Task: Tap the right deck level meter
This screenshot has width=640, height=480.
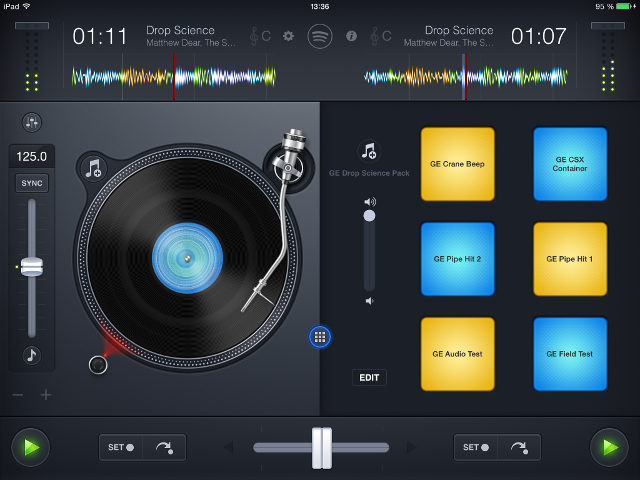Action: click(x=608, y=57)
